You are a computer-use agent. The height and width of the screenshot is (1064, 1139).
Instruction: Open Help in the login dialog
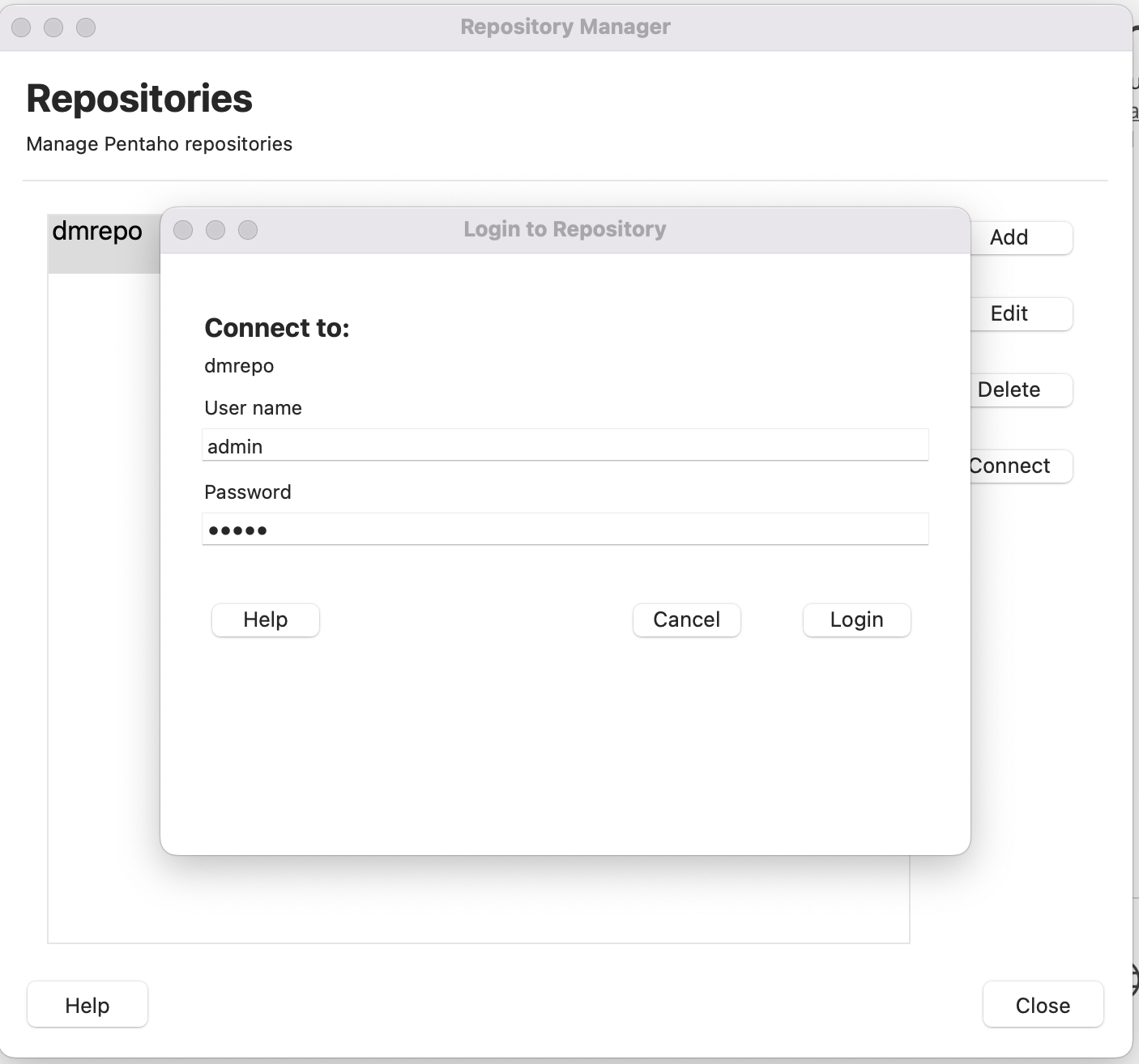(x=265, y=620)
